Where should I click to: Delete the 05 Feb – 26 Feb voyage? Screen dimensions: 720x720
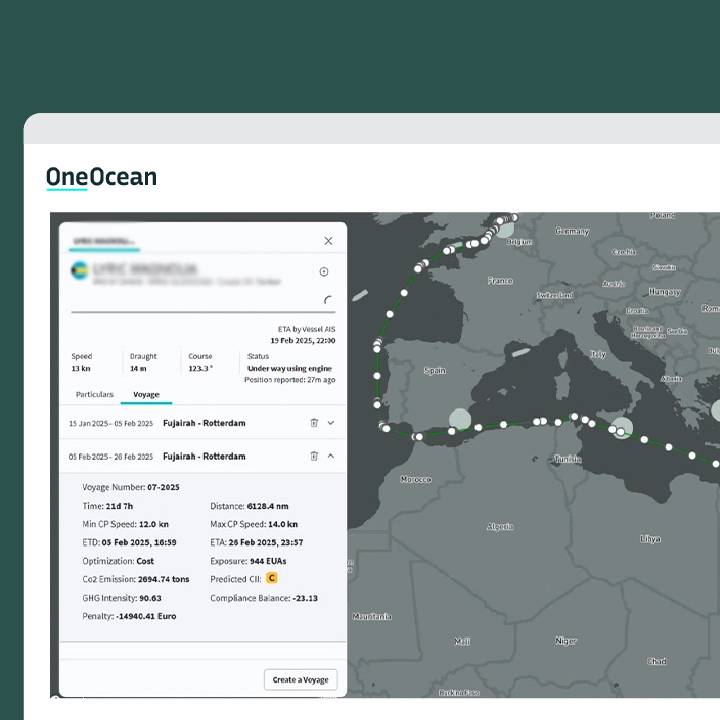tap(314, 456)
